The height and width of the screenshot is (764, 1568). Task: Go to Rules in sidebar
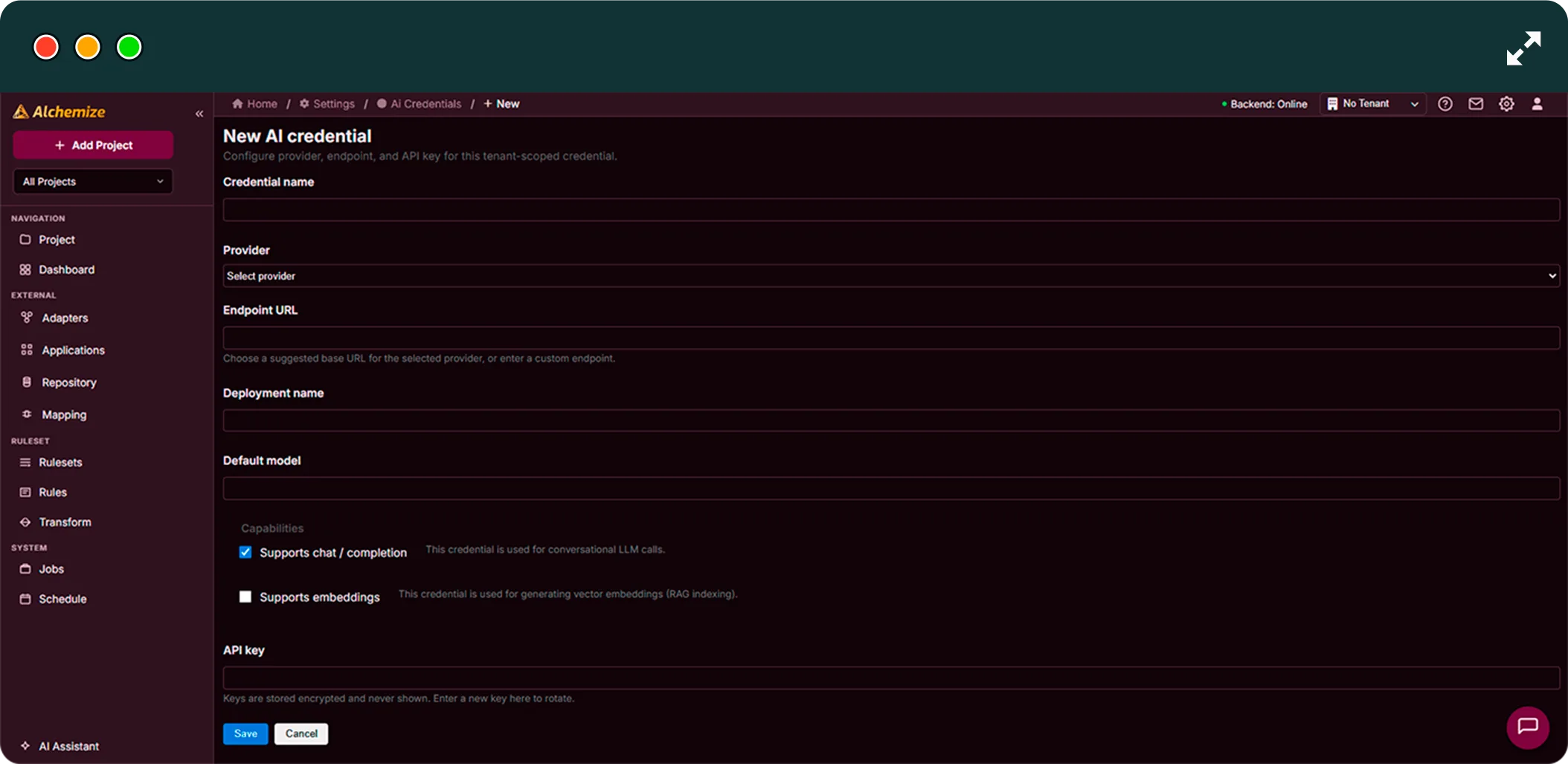point(53,492)
